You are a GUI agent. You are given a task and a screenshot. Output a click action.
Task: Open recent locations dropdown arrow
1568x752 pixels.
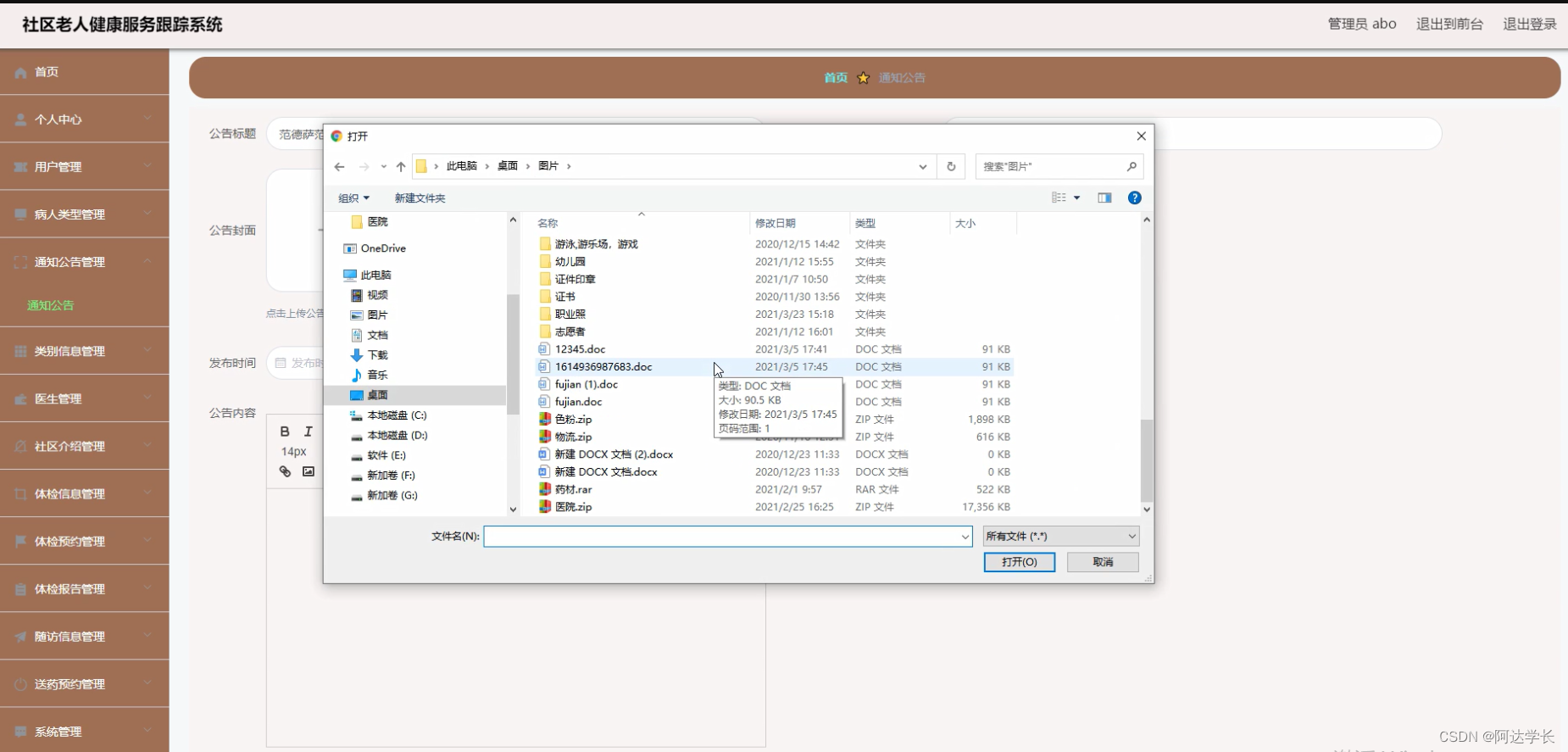pos(384,167)
